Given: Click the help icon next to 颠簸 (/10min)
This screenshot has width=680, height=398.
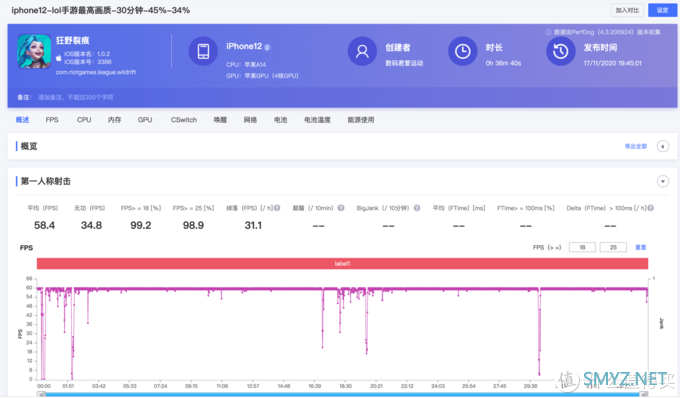Looking at the screenshot, I should pyautogui.click(x=341, y=208).
